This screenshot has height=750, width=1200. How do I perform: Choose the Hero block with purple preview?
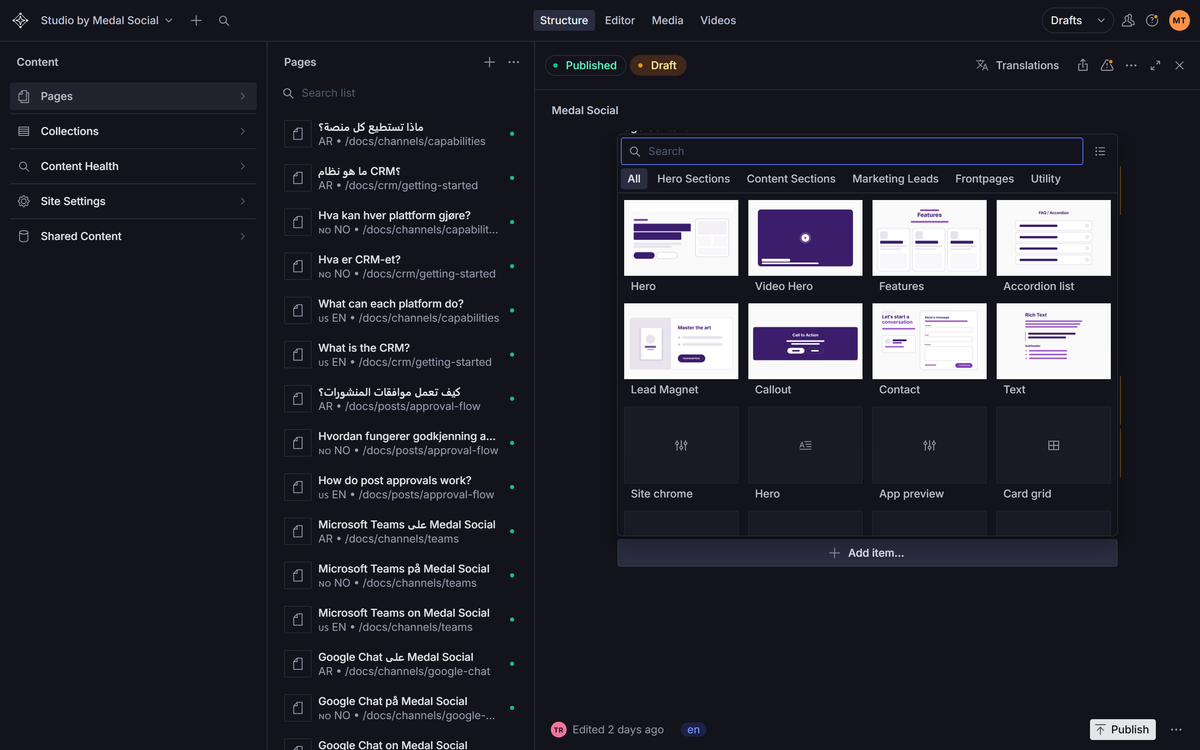(x=681, y=247)
